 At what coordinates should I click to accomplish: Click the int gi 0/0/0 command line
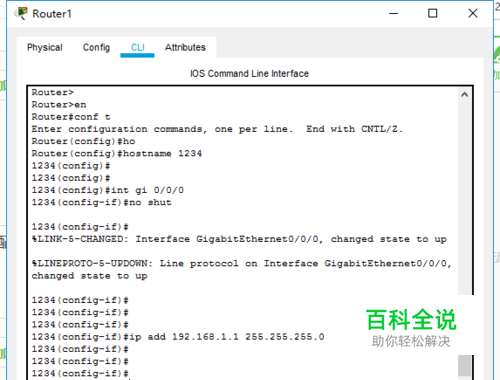[108, 190]
